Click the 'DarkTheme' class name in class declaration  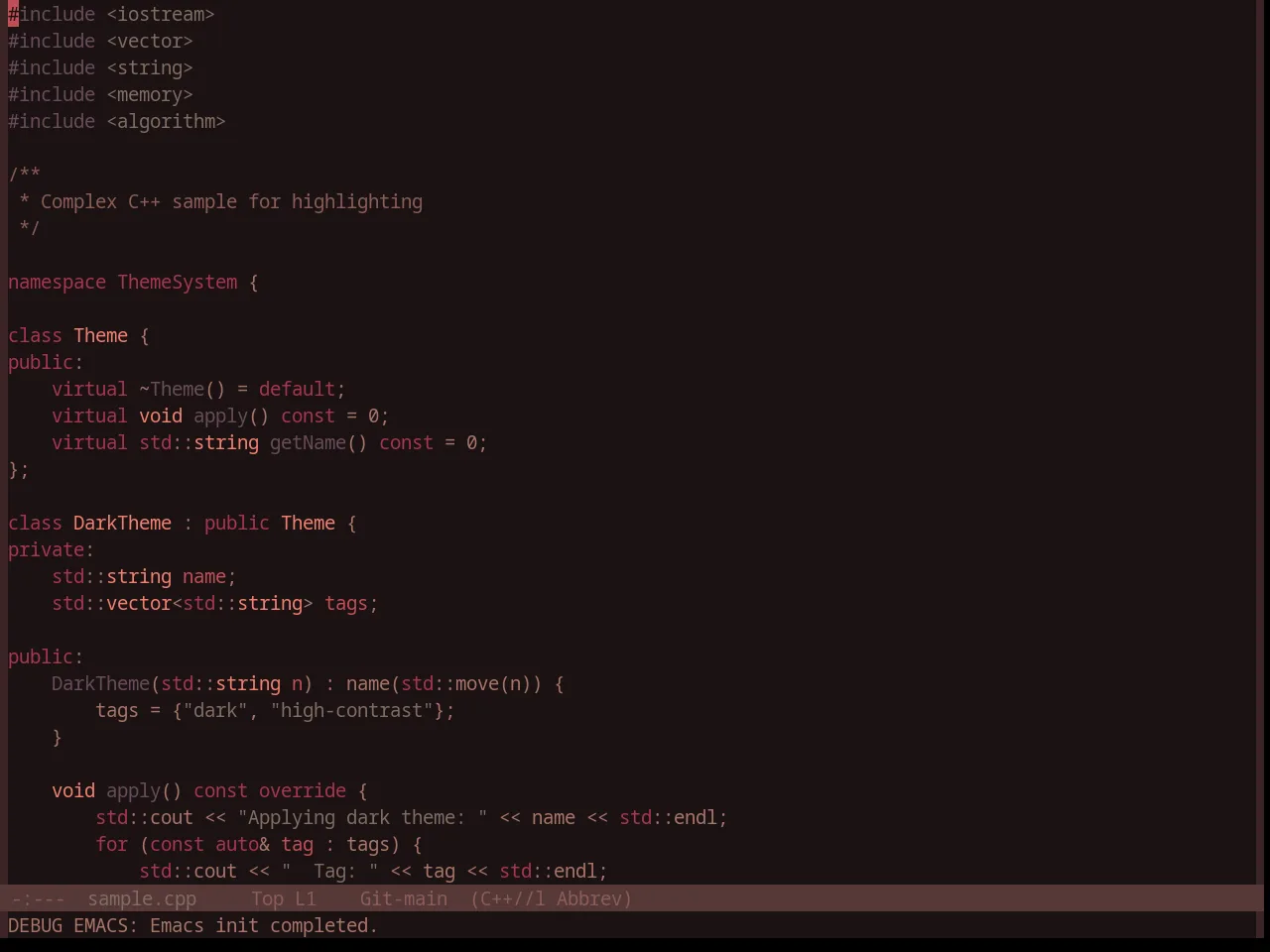tap(122, 523)
